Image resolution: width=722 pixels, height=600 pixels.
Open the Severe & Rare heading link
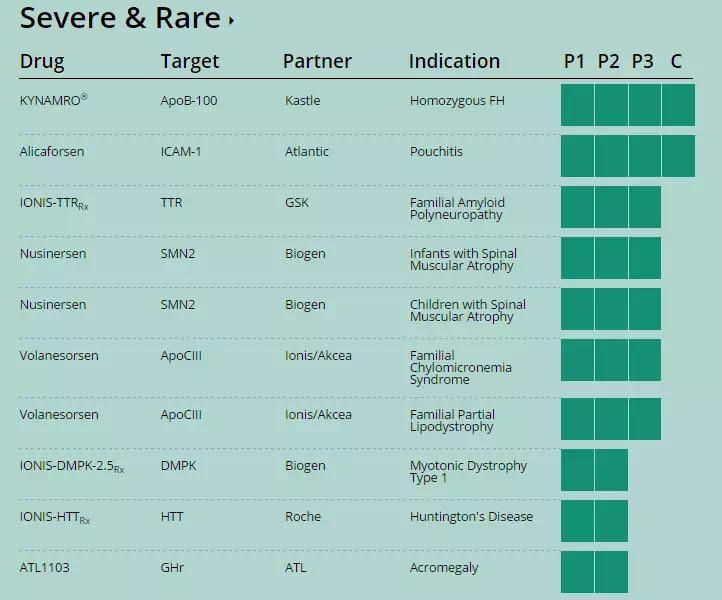[120, 18]
